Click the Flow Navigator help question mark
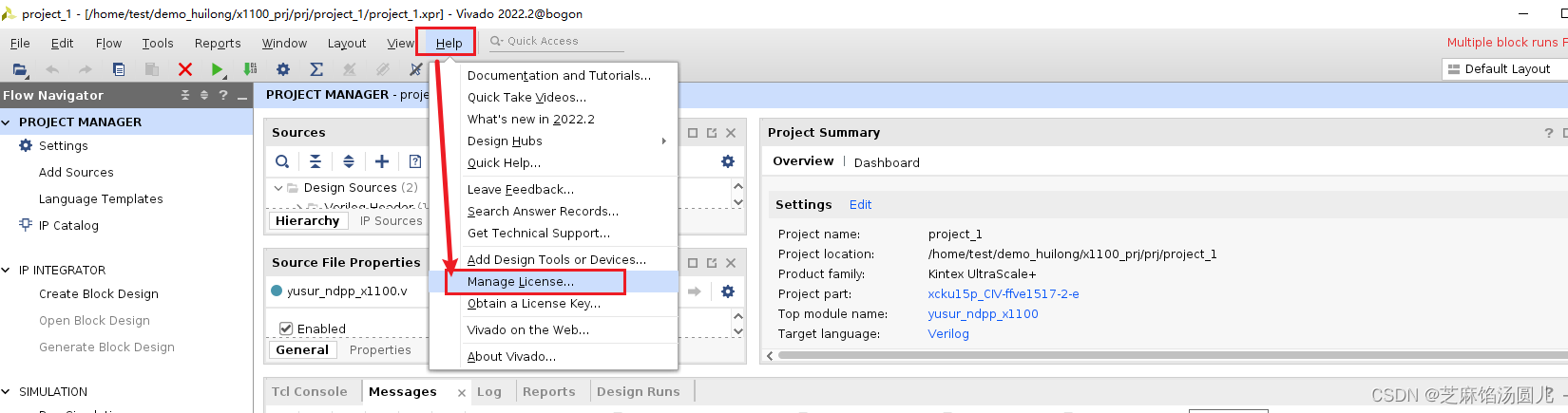 (223, 95)
